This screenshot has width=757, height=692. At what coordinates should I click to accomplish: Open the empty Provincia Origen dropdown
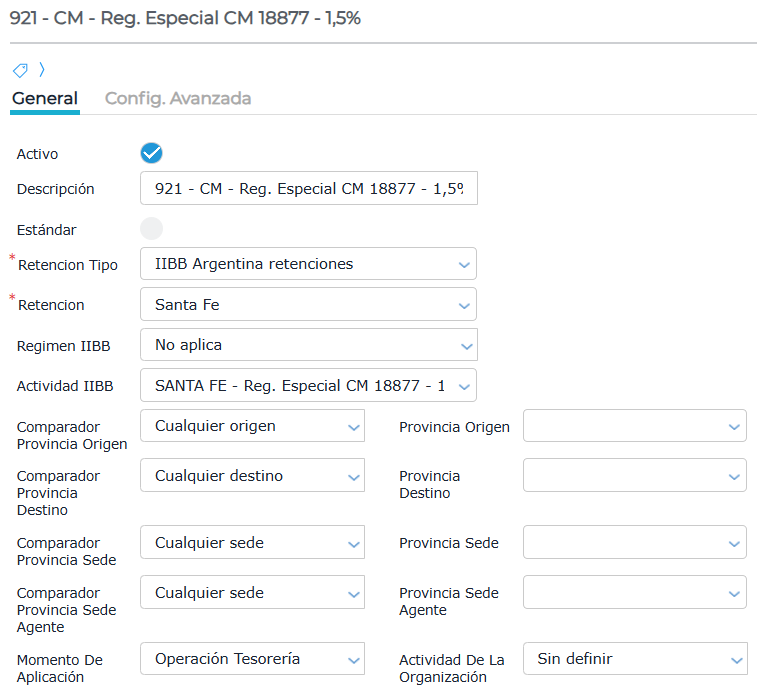coord(634,426)
